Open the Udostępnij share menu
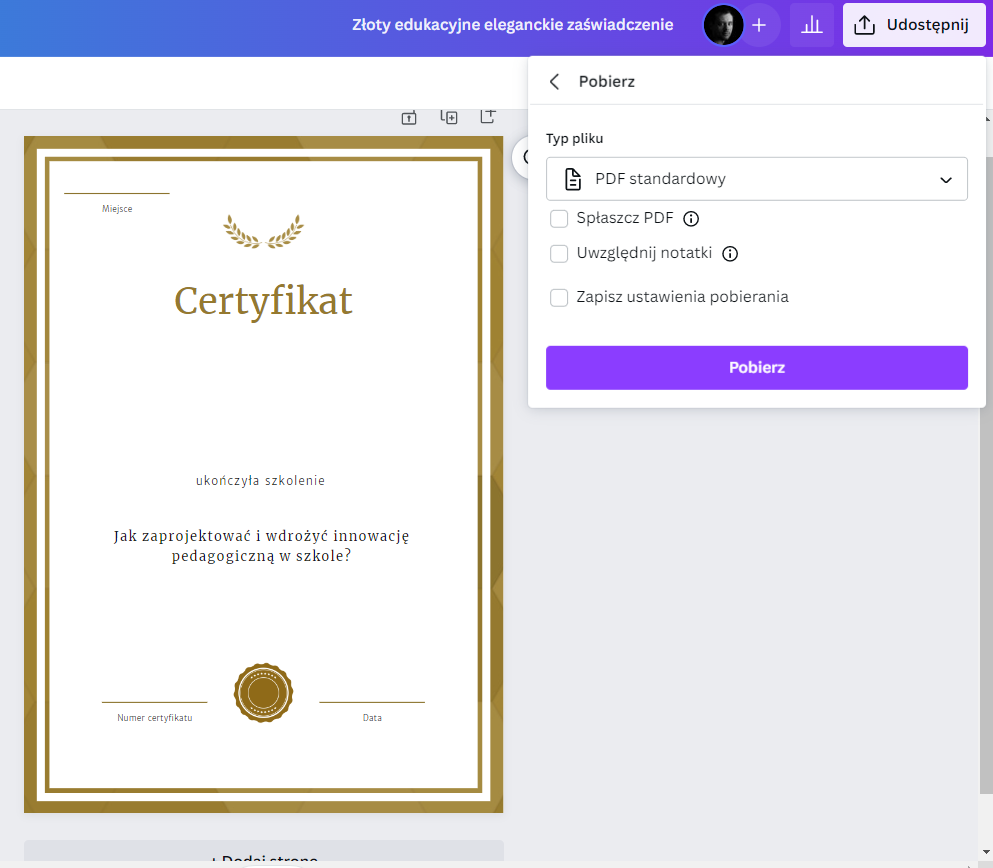Image resolution: width=993 pixels, height=868 pixels. pos(914,25)
